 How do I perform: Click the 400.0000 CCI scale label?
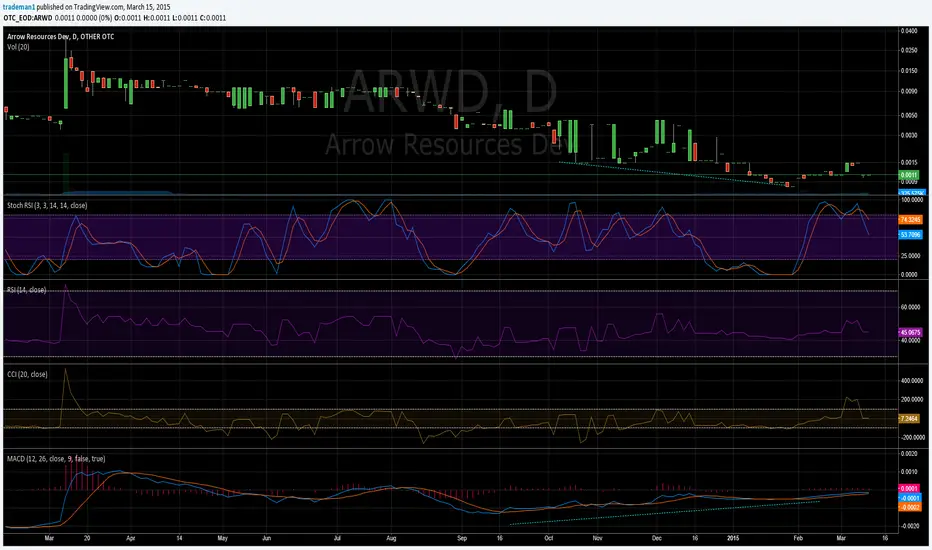click(x=912, y=381)
